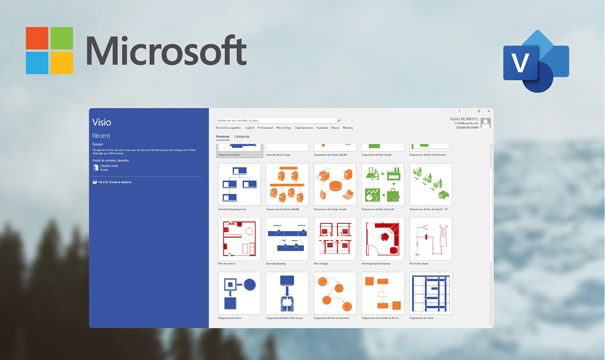Viewport: 605px width, 360px height.
Task: Select the orange data flow model diagram template
Action: pos(383,293)
